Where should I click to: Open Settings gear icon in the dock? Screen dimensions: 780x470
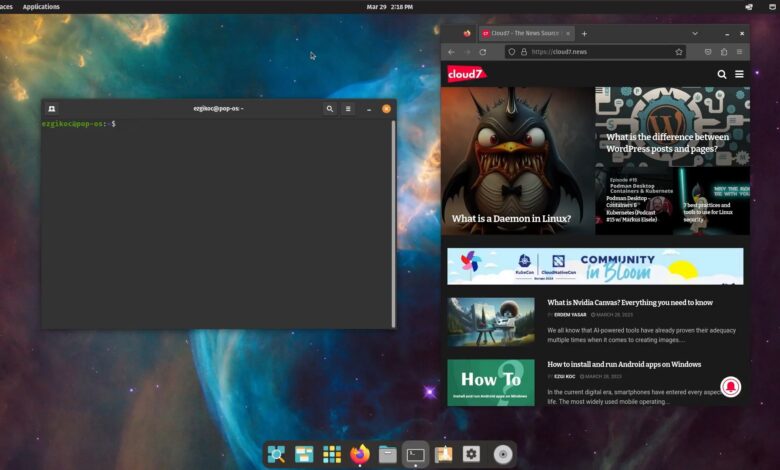click(x=471, y=454)
